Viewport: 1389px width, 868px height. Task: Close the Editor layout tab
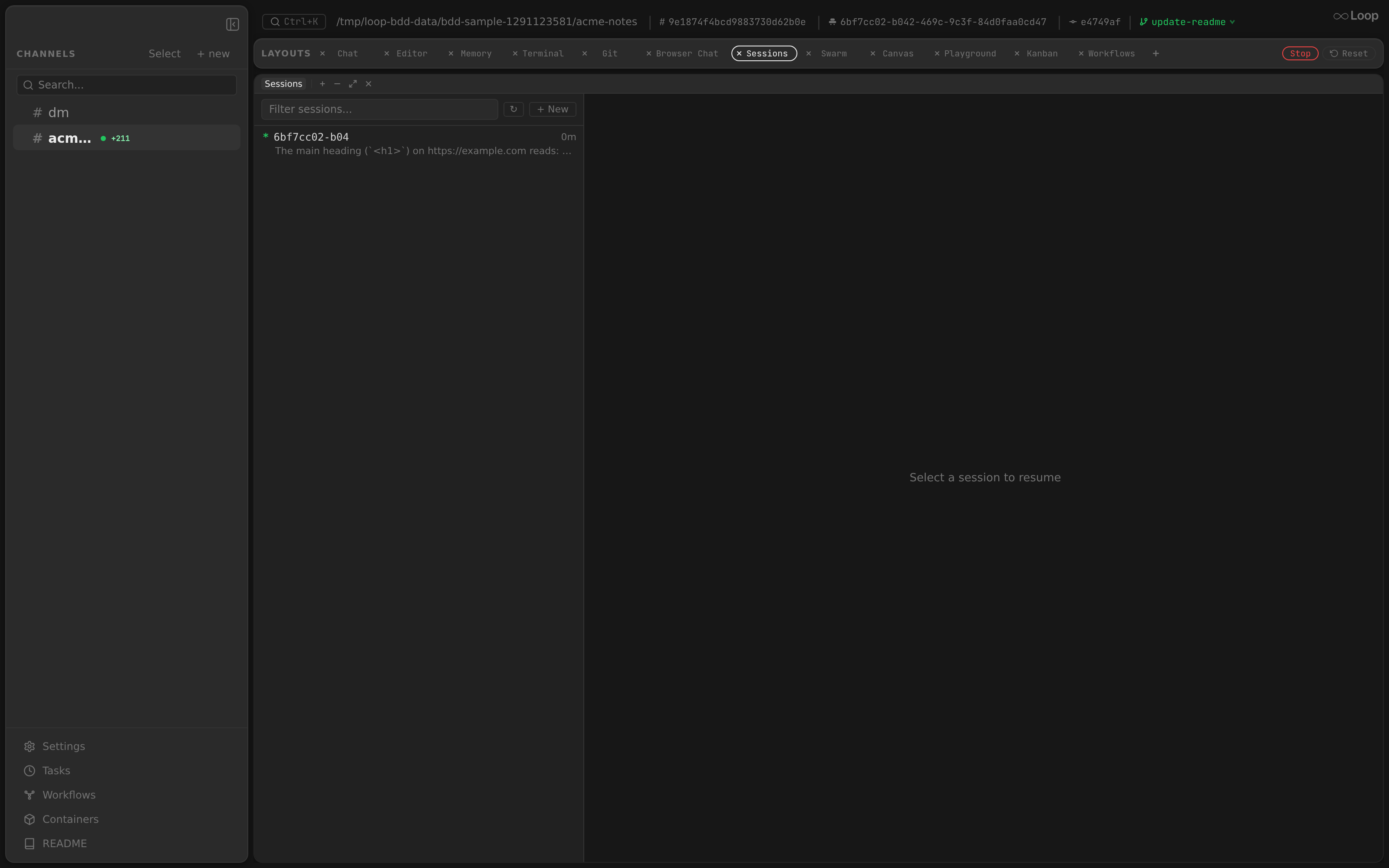(386, 53)
